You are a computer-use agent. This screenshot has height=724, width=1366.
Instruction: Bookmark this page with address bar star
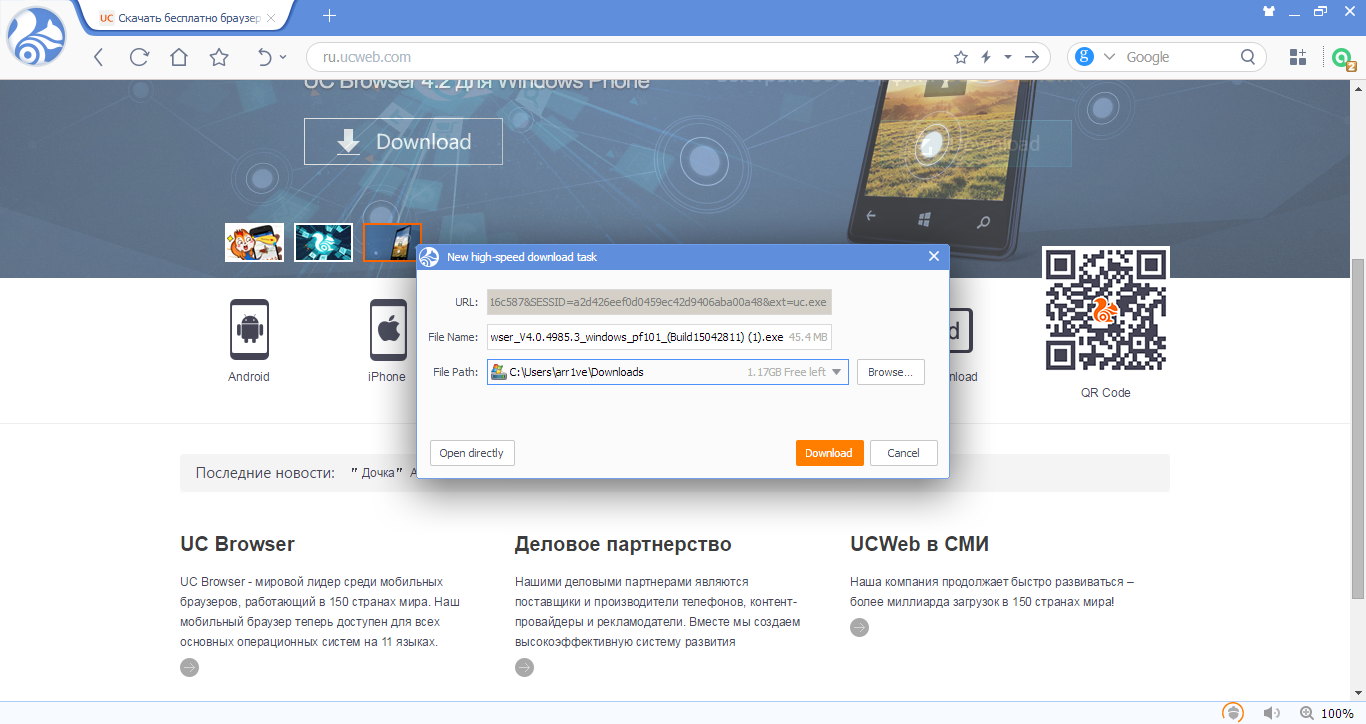point(960,57)
